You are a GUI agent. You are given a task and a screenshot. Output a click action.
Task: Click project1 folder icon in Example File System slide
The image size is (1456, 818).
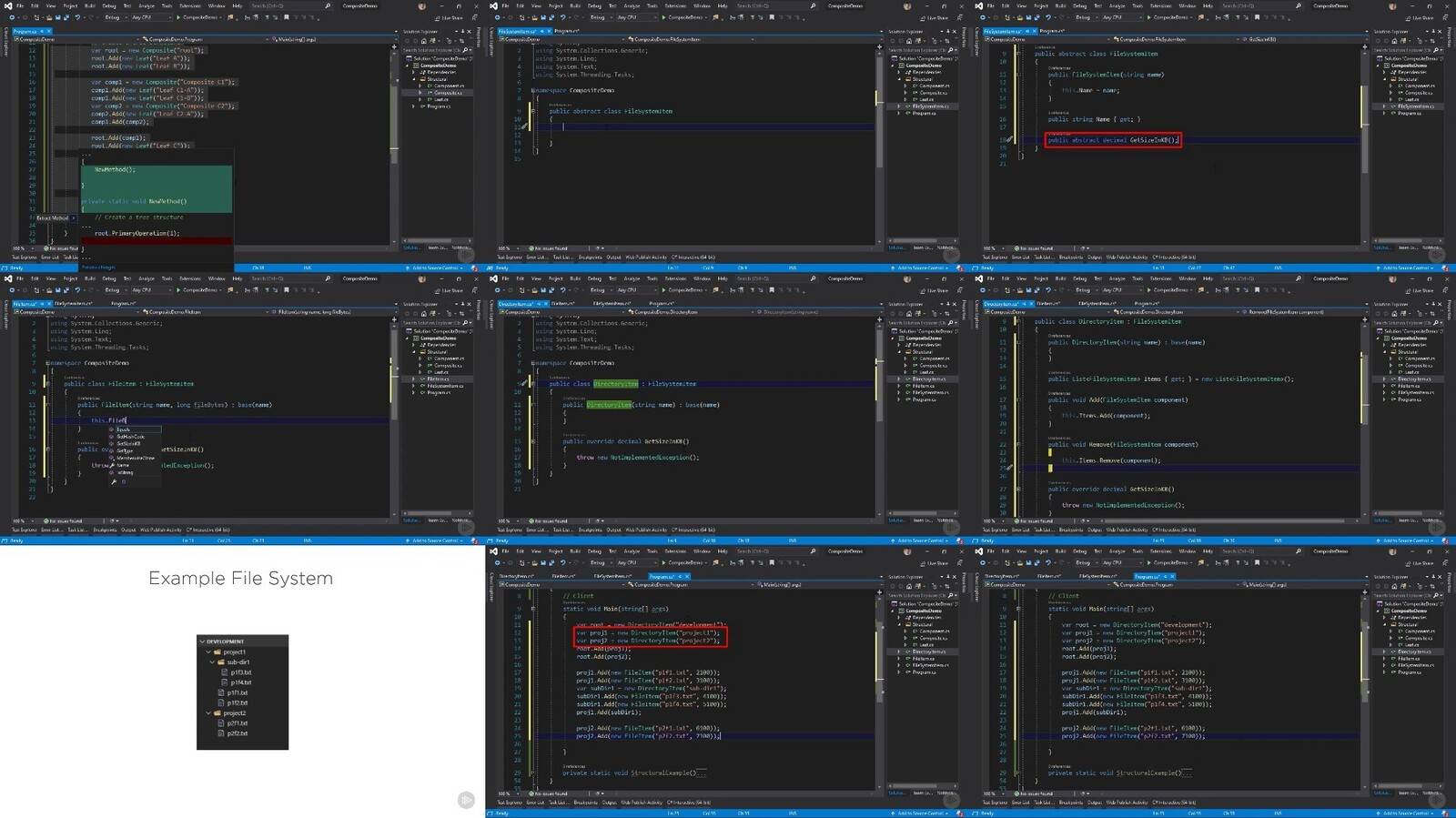click(x=217, y=652)
